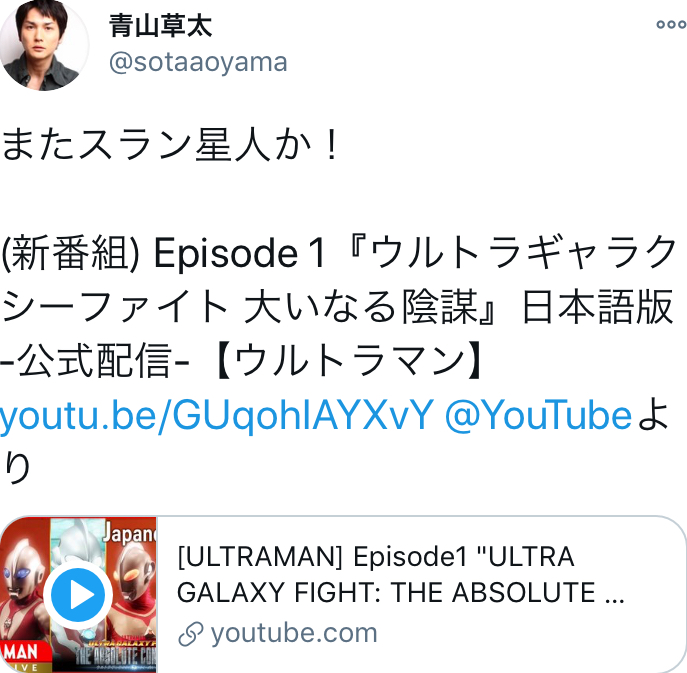687x673 pixels.
Task: Open 青山草太's profile photo avatar
Action: pyautogui.click(x=43, y=44)
